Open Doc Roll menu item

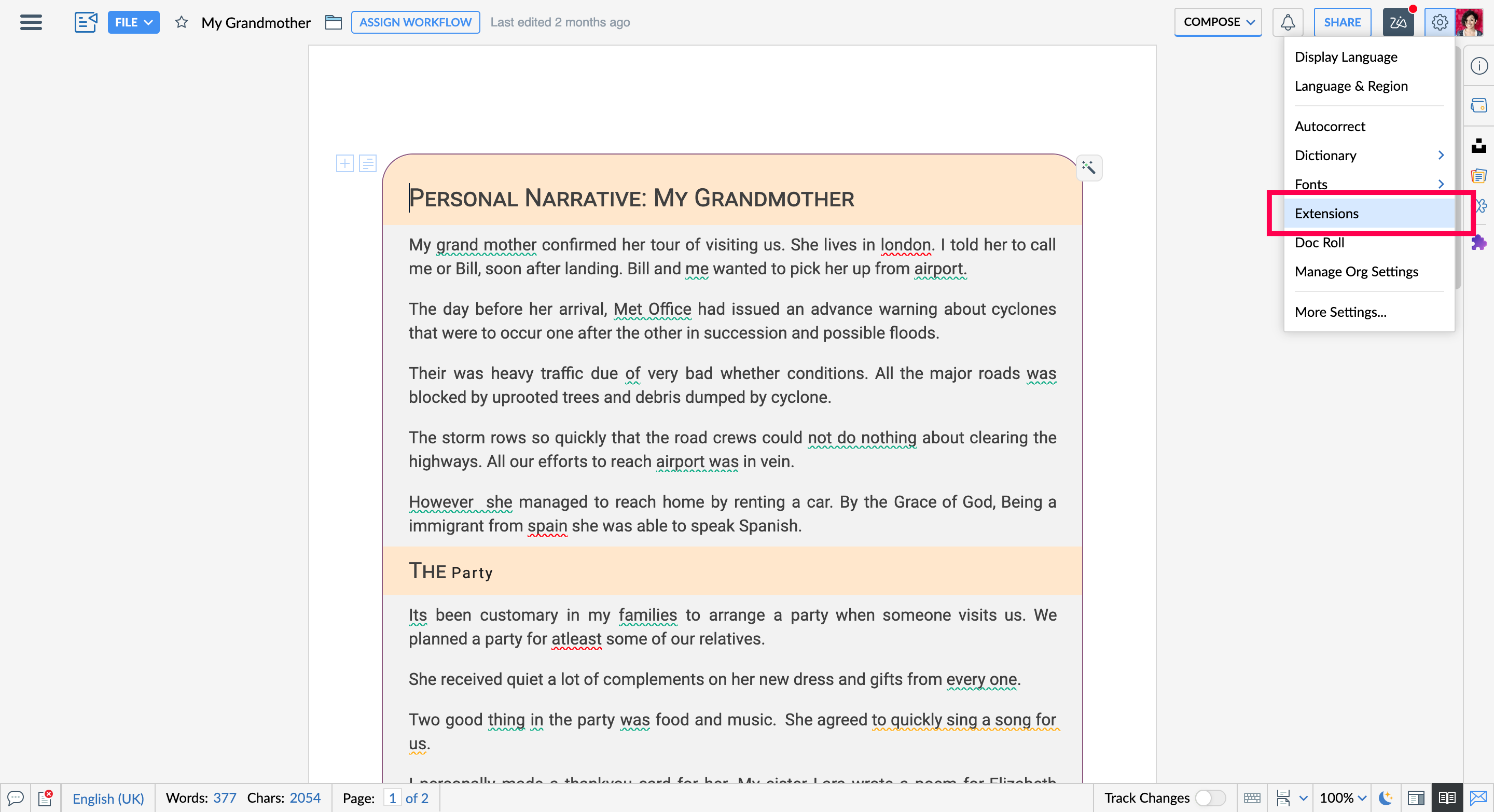click(1369, 242)
